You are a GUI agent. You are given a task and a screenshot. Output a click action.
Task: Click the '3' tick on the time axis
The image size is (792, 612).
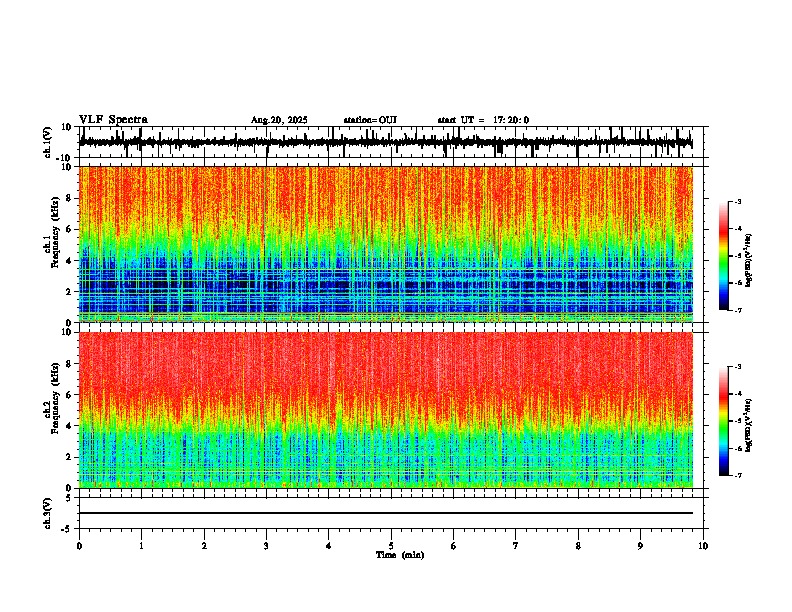coord(266,546)
